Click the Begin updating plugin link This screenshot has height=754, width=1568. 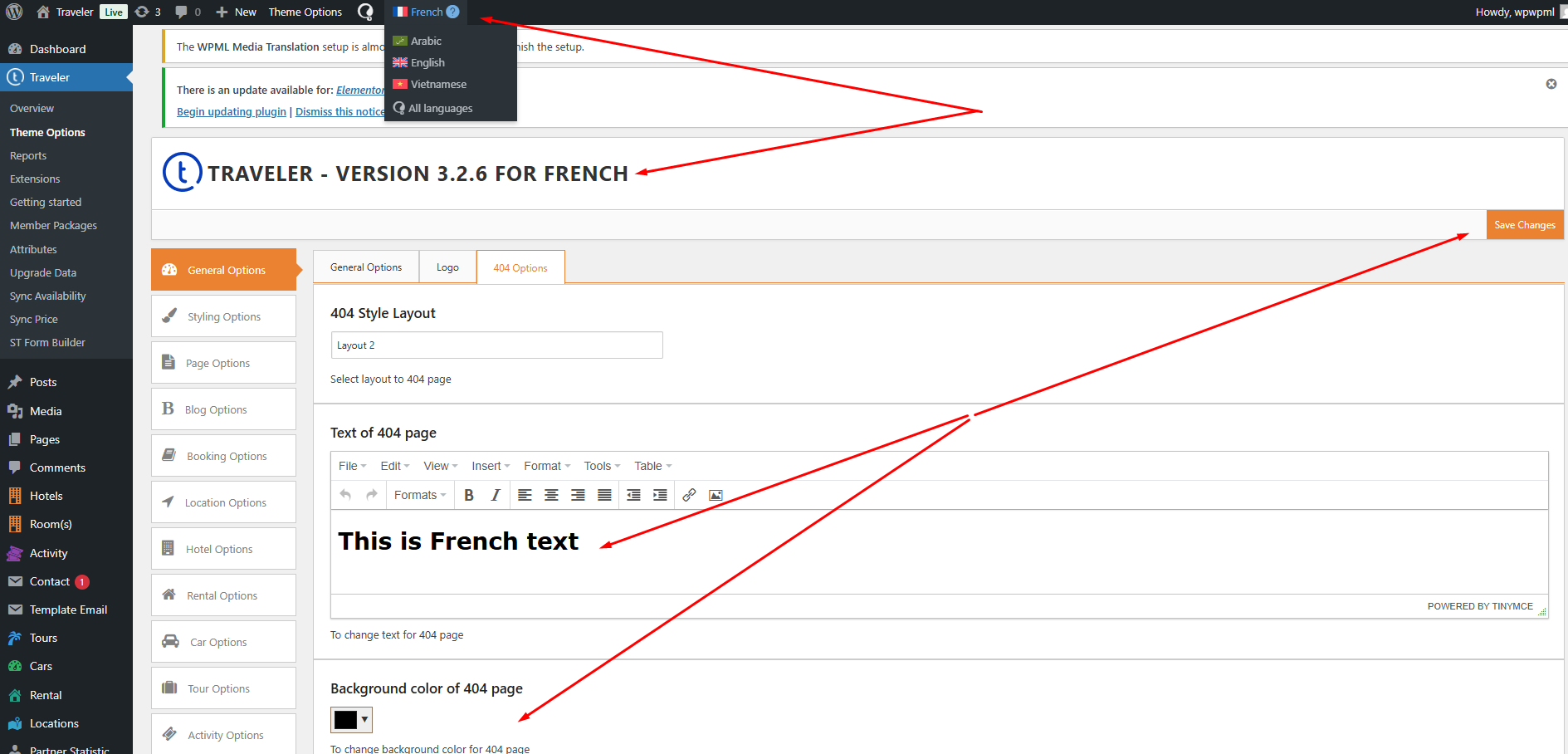(231, 112)
